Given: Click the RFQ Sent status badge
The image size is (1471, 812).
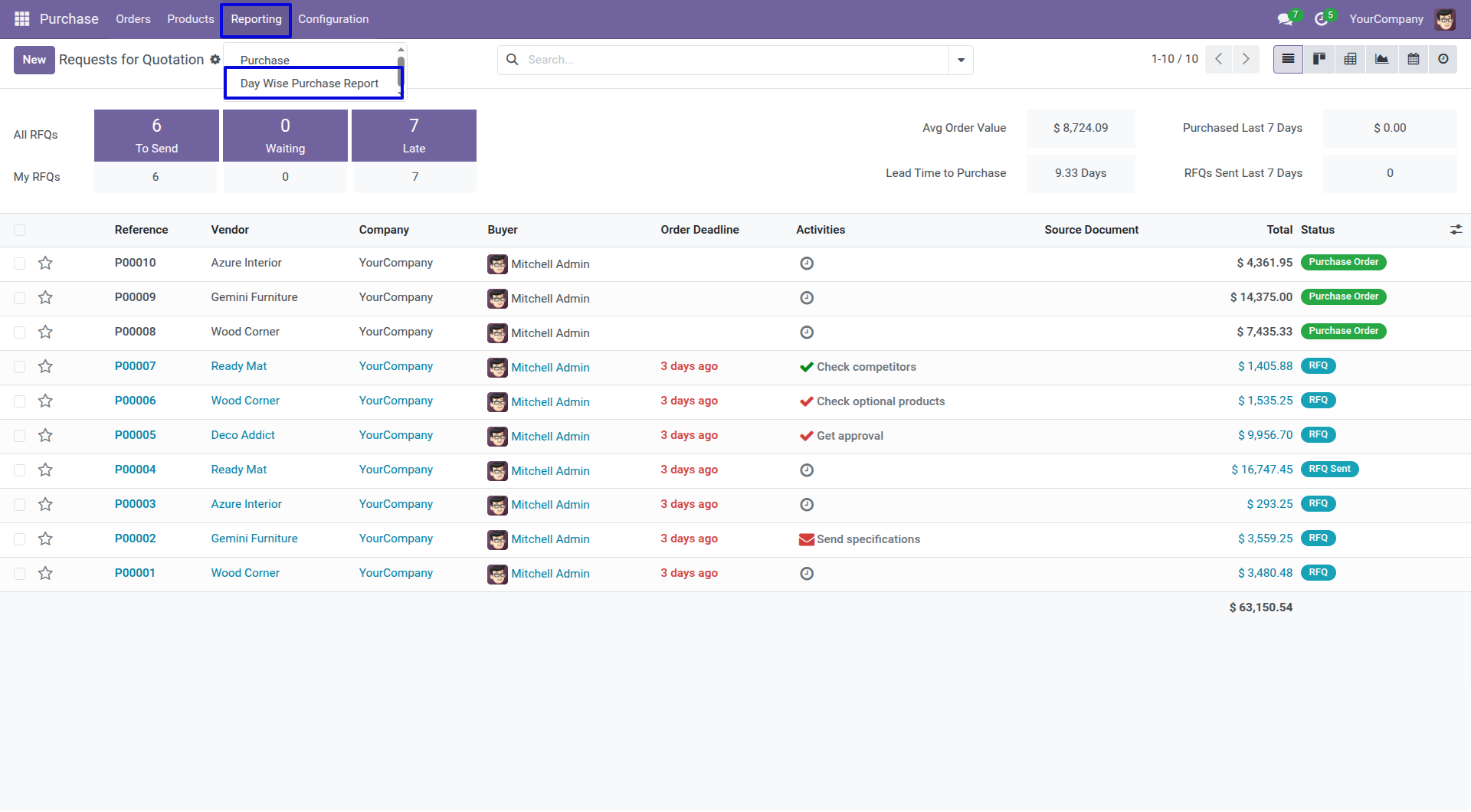Looking at the screenshot, I should pyautogui.click(x=1329, y=469).
